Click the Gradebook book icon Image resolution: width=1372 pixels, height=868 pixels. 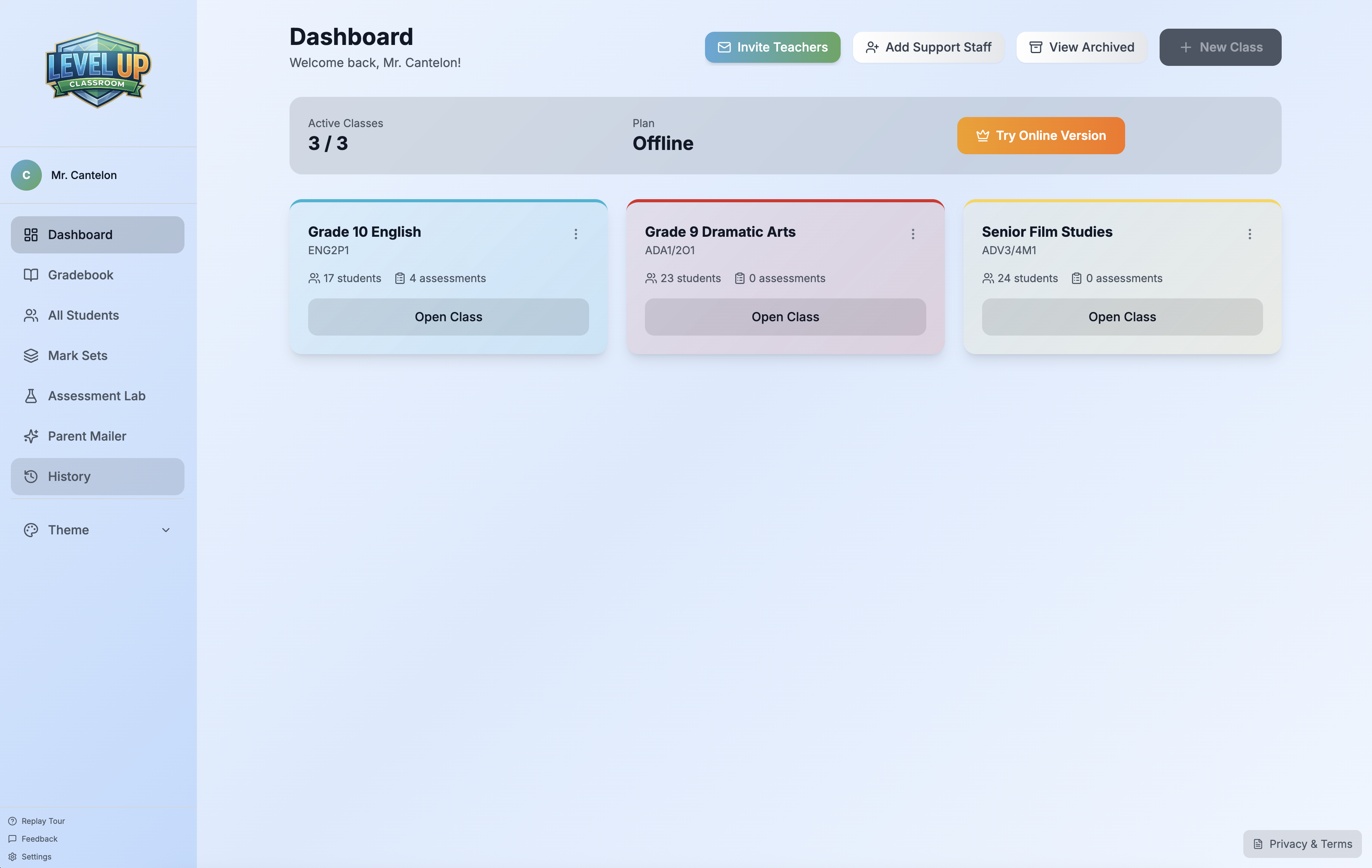(x=31, y=275)
